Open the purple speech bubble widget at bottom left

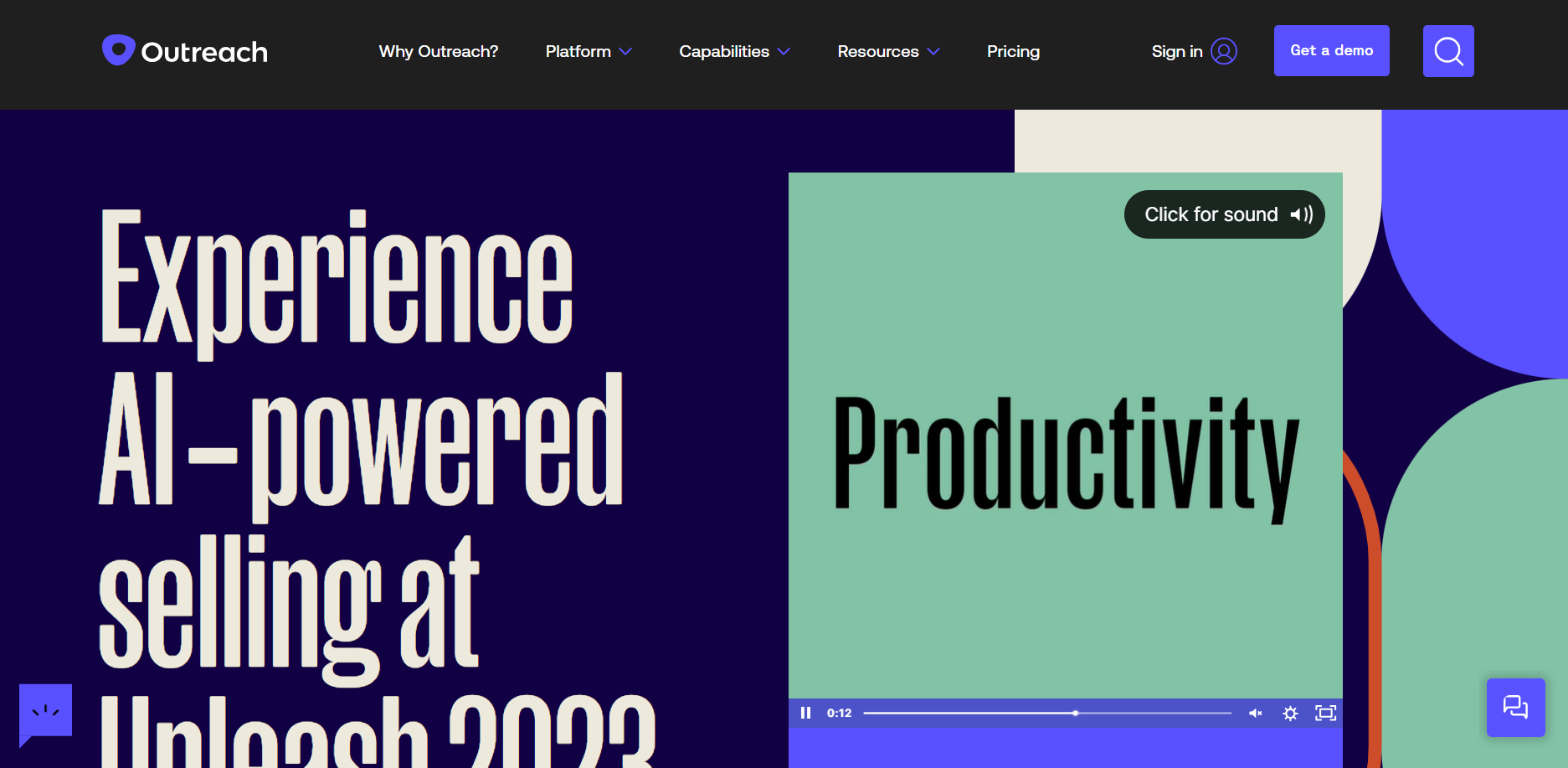pyautogui.click(x=45, y=714)
